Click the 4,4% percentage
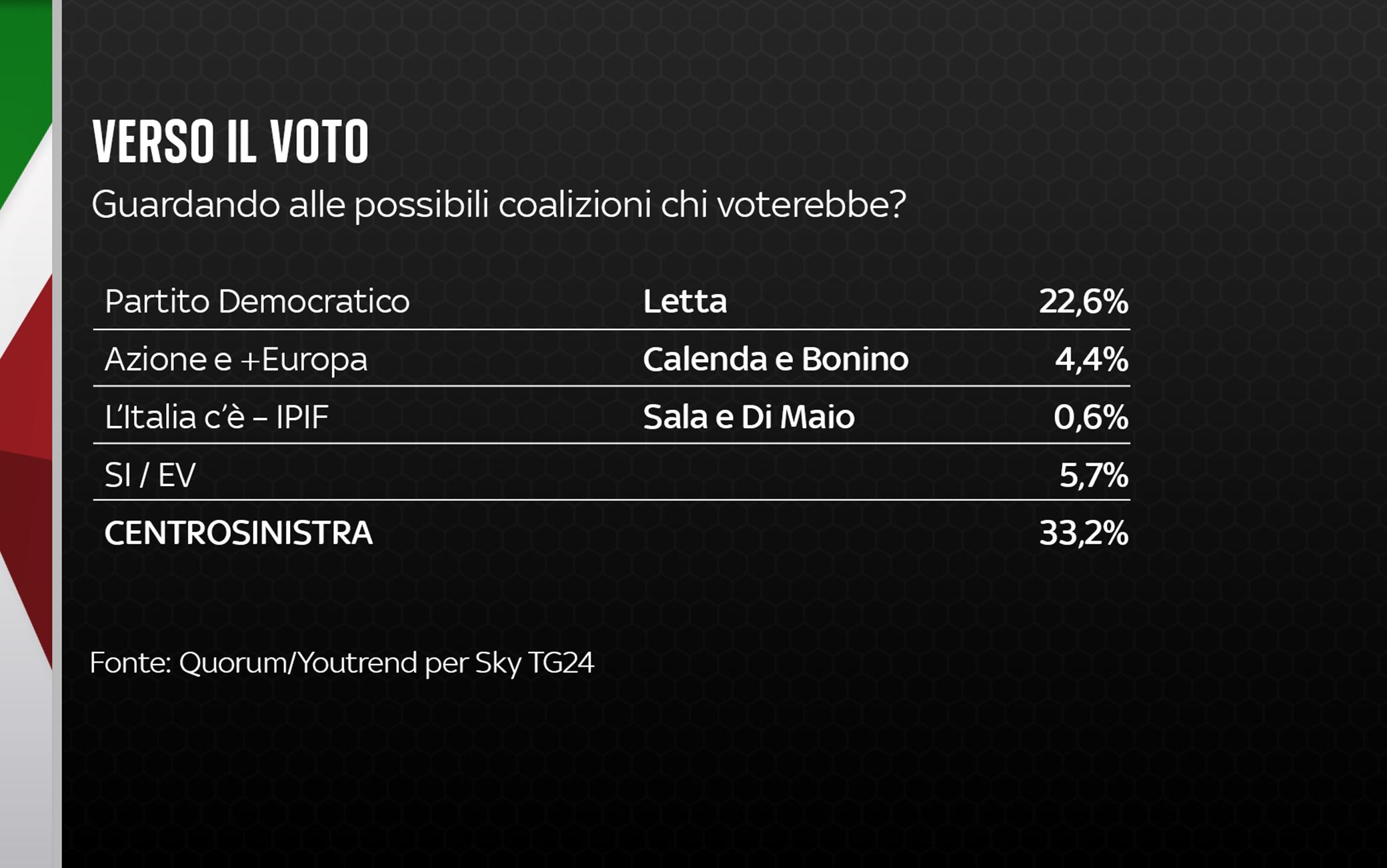1387x868 pixels. tap(1092, 359)
